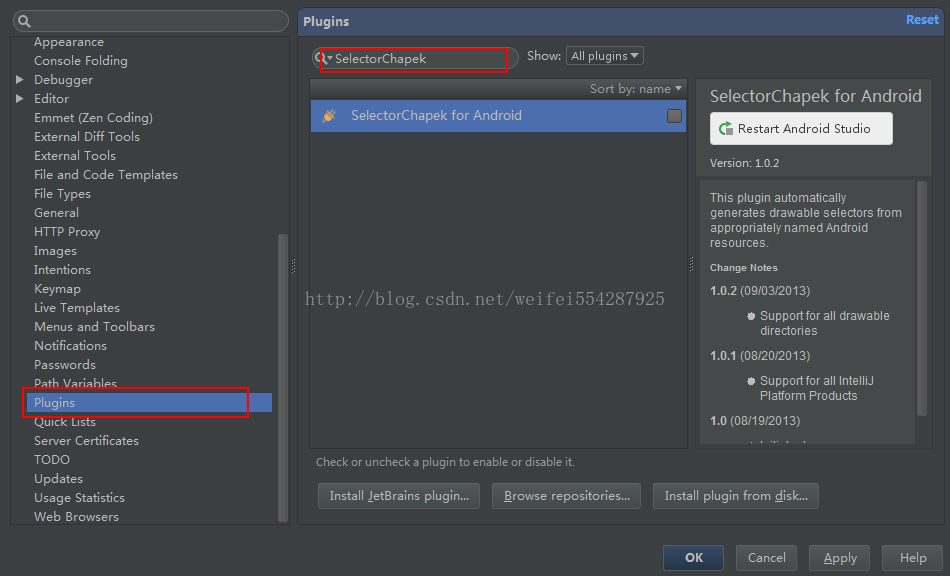Viewport: 950px width, 576px height.
Task: Click the SelectorChapek plug icon
Action: coord(329,116)
